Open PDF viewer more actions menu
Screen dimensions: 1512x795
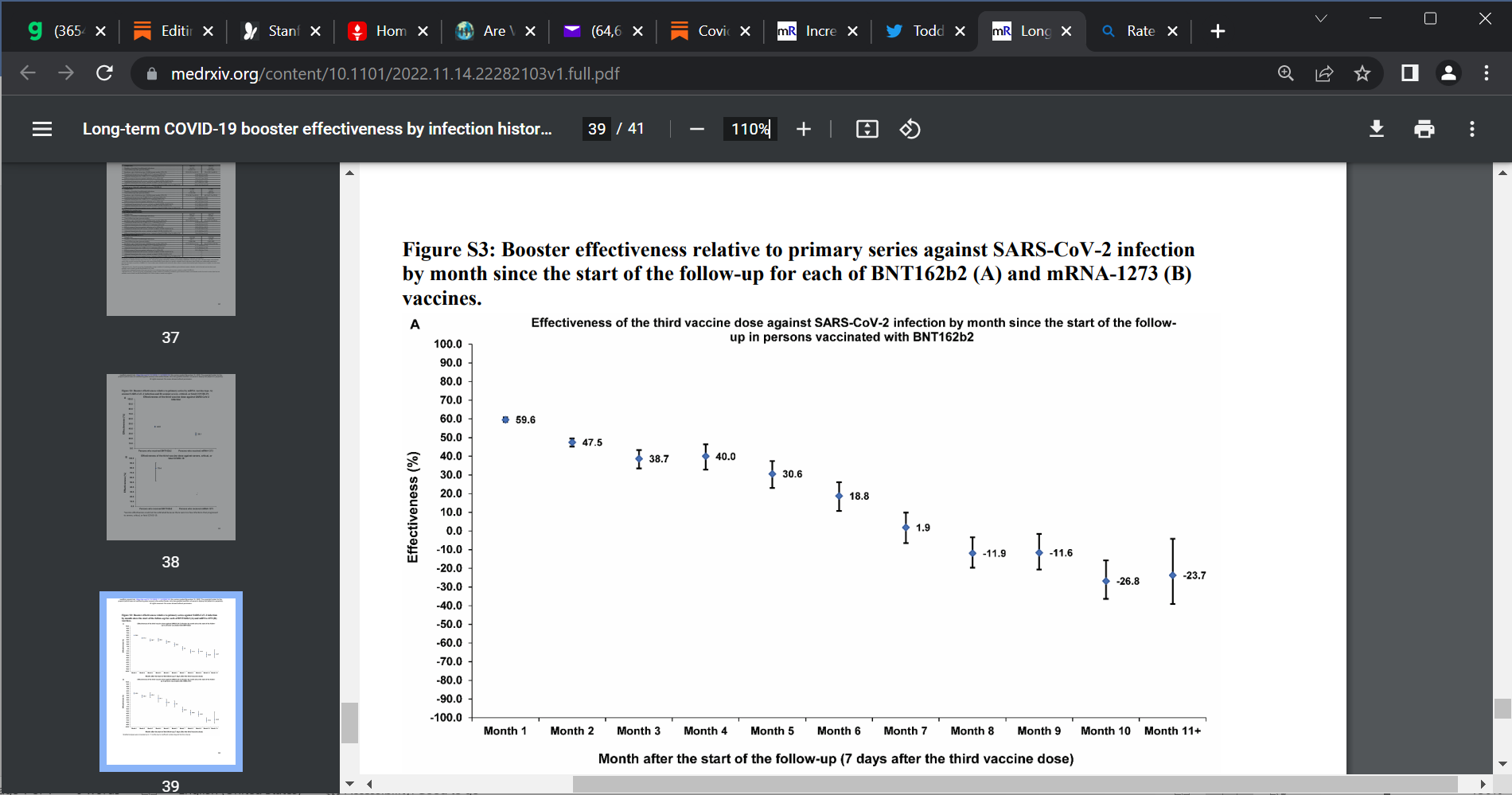(x=1472, y=129)
